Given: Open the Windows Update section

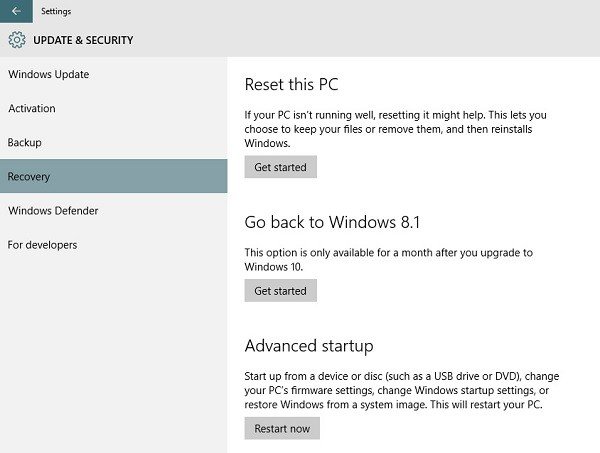Looking at the screenshot, I should tap(48, 75).
